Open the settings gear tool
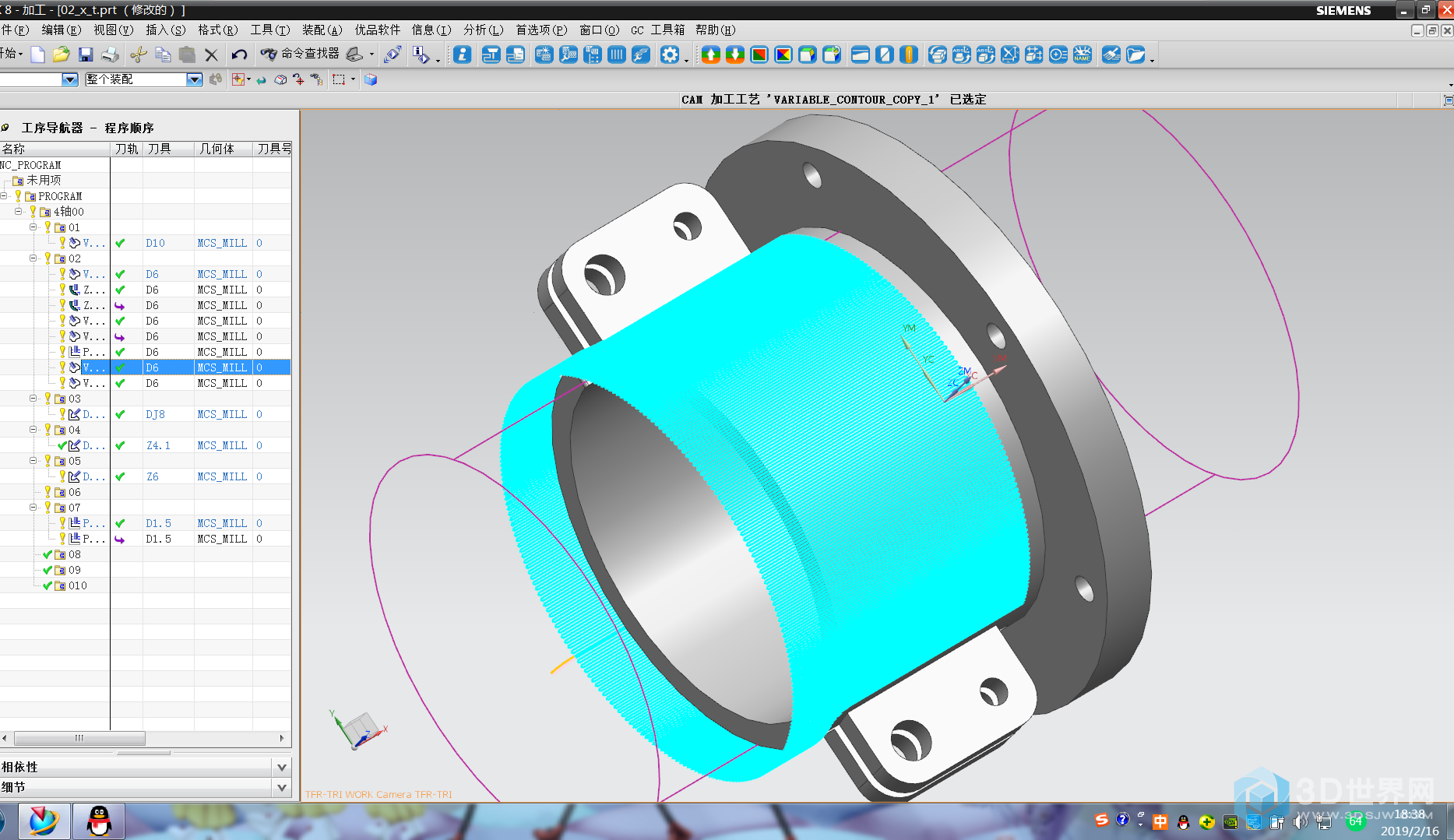 670,54
